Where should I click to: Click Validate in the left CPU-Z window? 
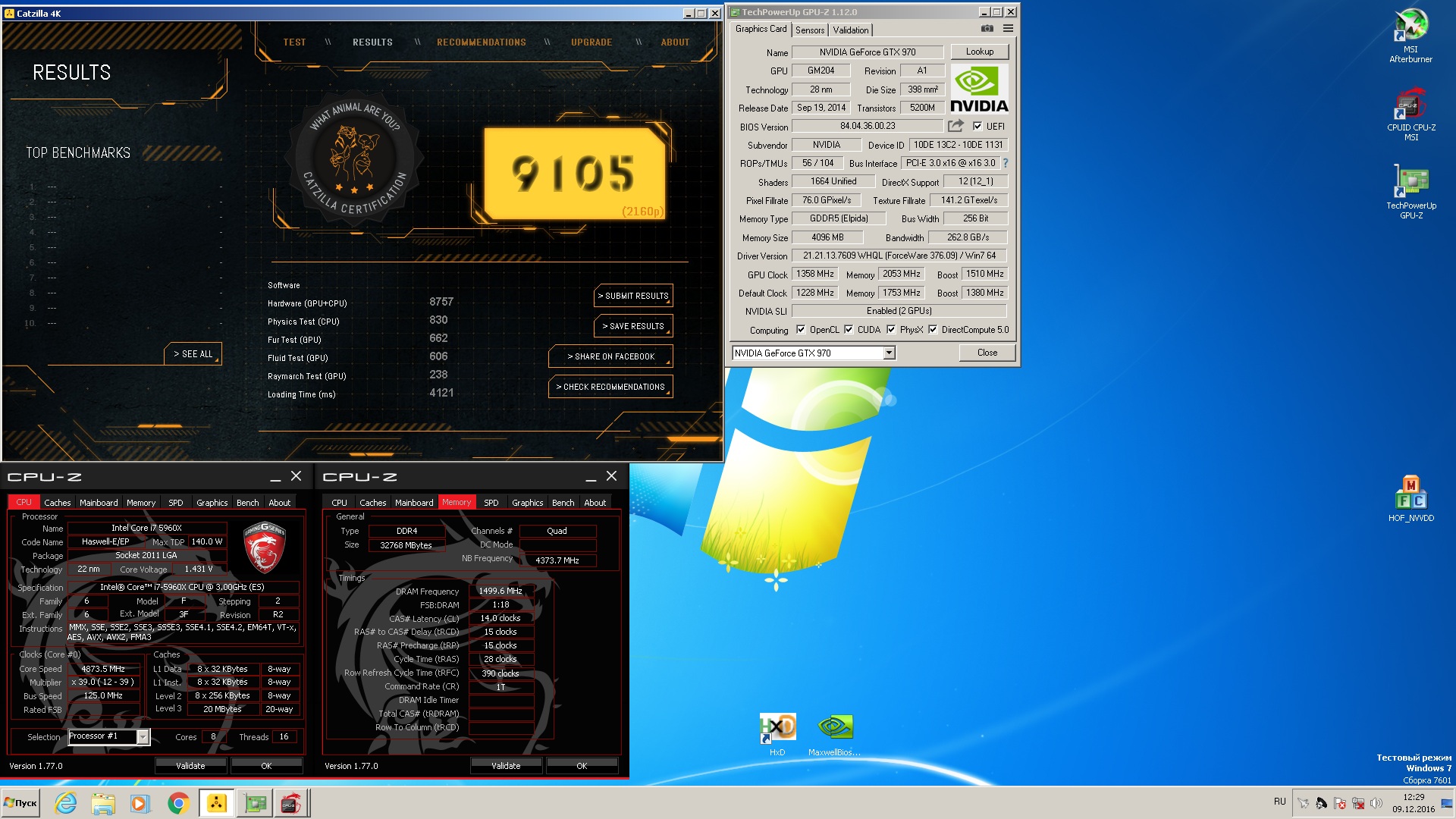click(190, 766)
